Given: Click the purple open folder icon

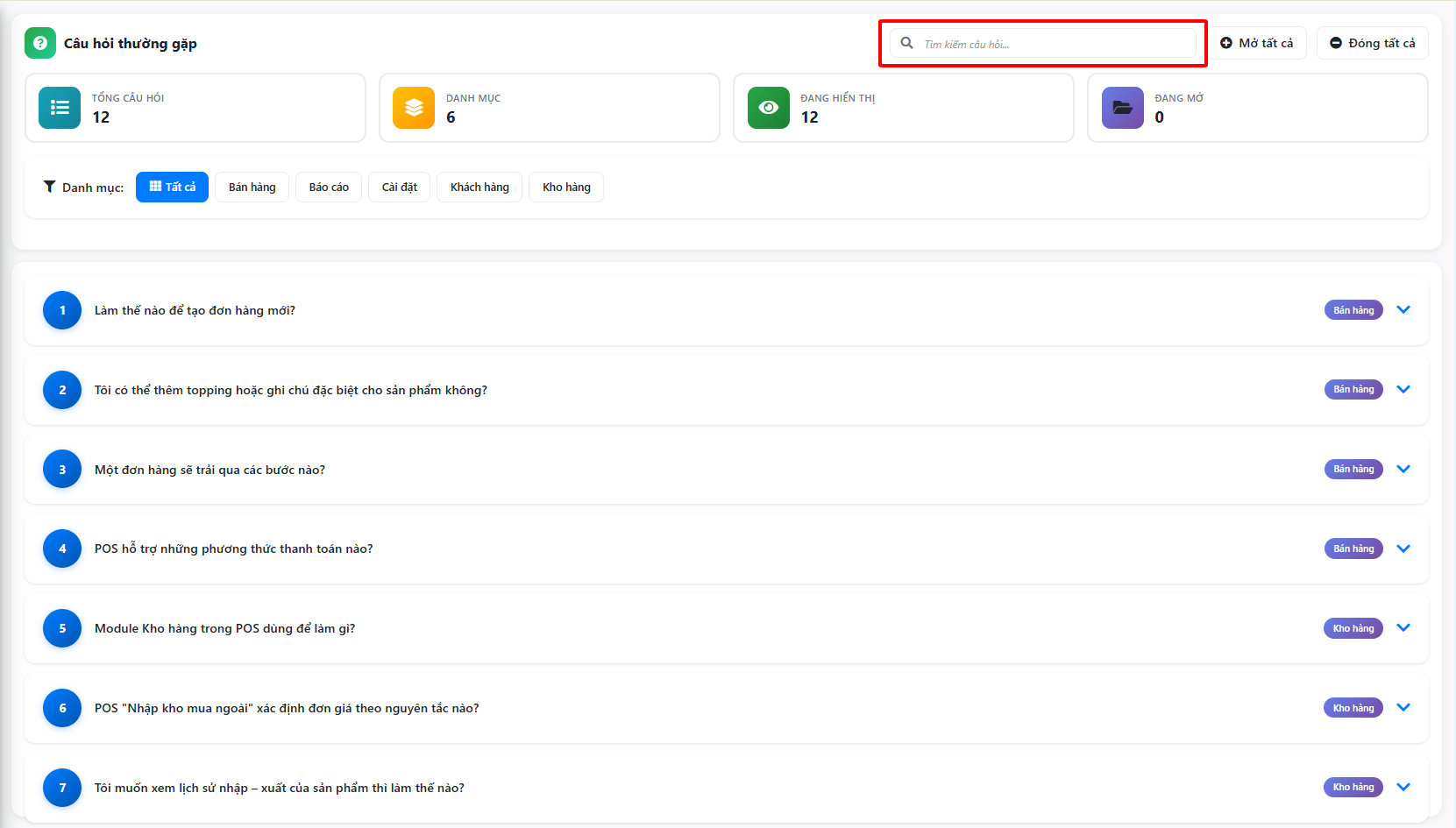Looking at the screenshot, I should coord(1122,108).
